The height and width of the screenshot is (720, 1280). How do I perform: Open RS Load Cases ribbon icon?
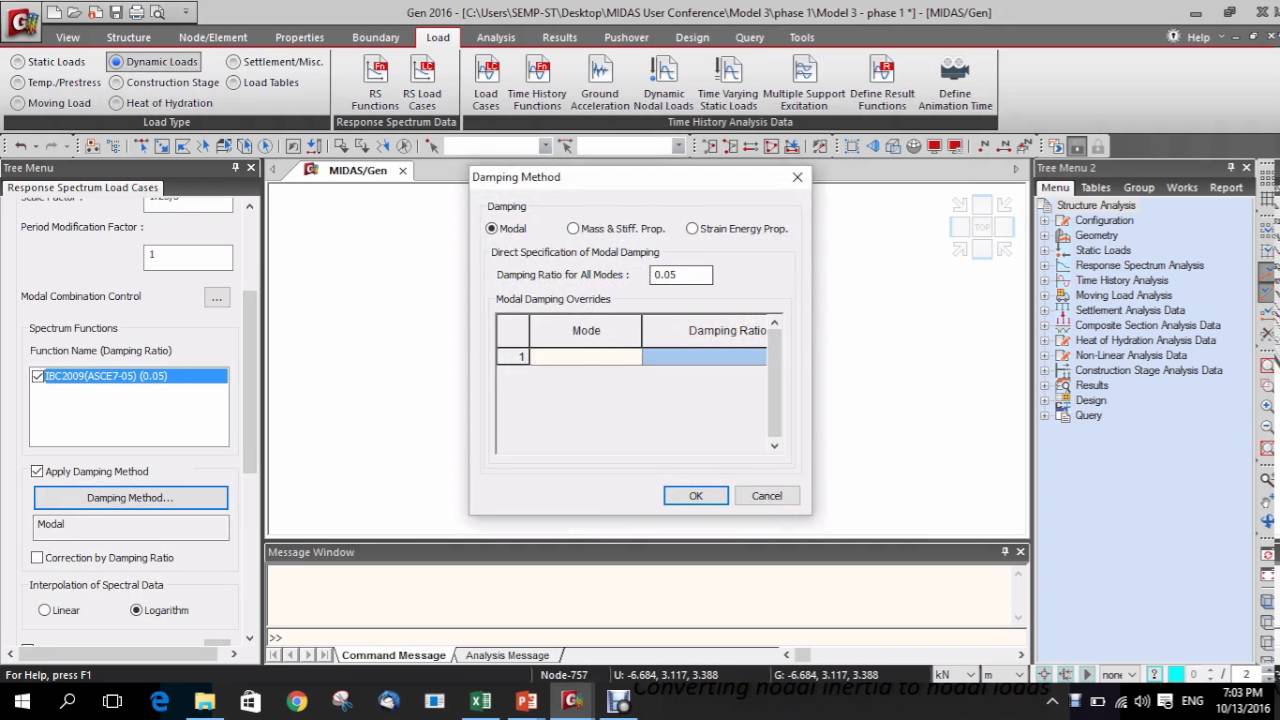coord(422,83)
